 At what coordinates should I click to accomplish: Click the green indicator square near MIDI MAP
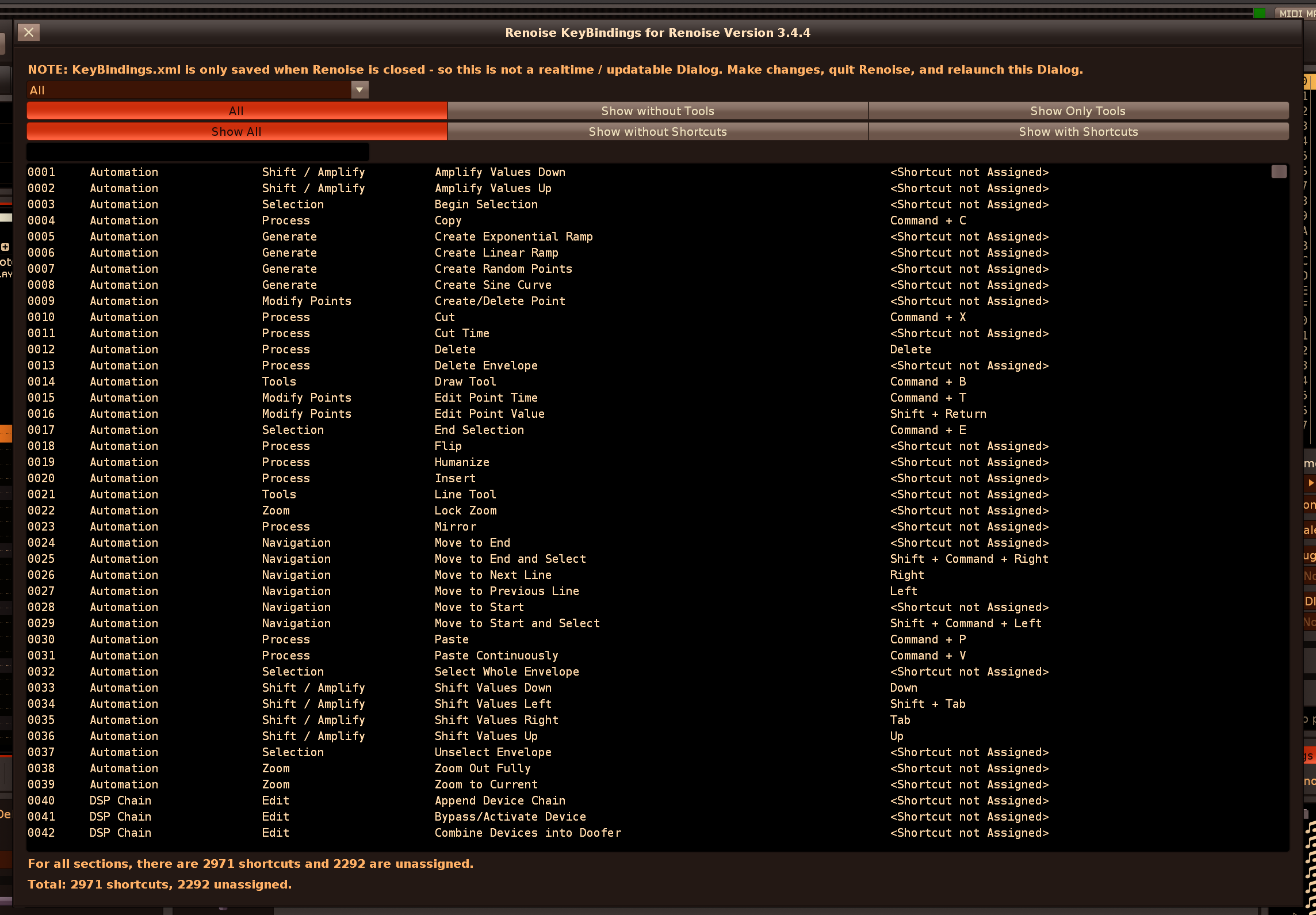coord(1258,13)
